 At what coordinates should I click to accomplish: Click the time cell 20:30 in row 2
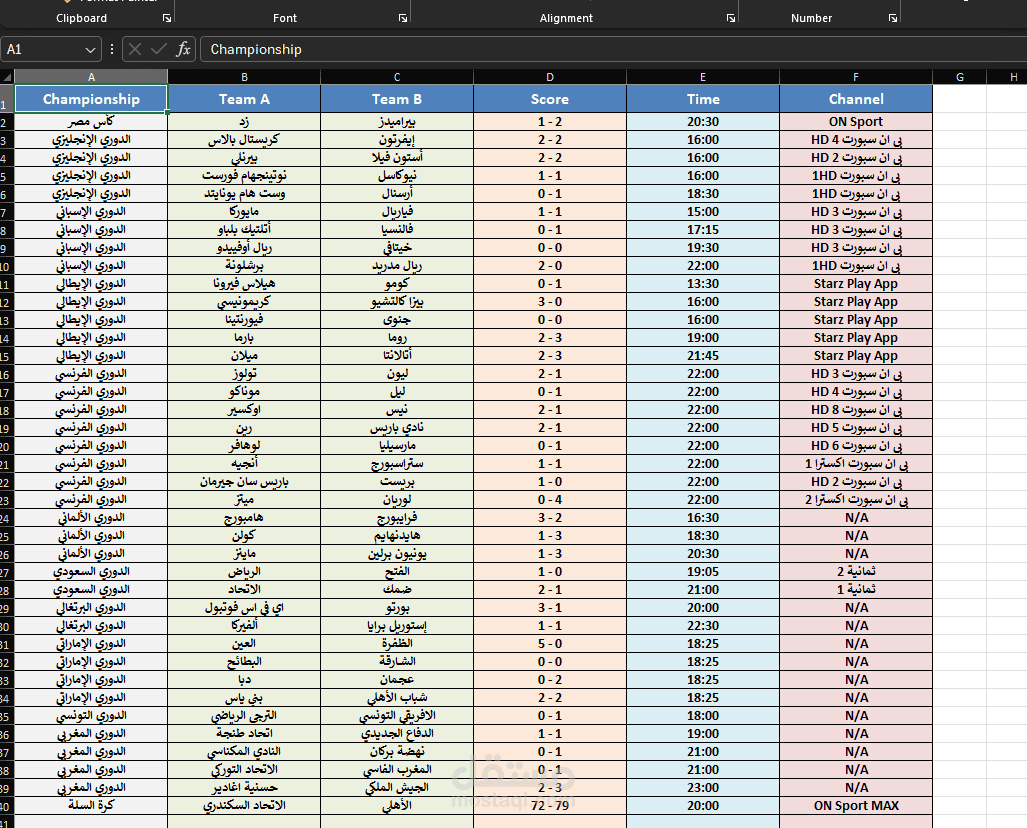[x=703, y=122]
